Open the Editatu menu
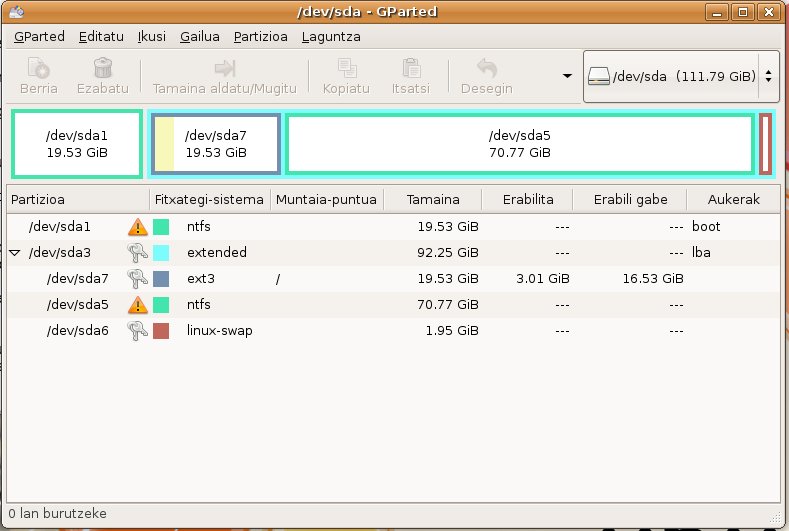Screen dimensions: 789x531 coord(101,37)
